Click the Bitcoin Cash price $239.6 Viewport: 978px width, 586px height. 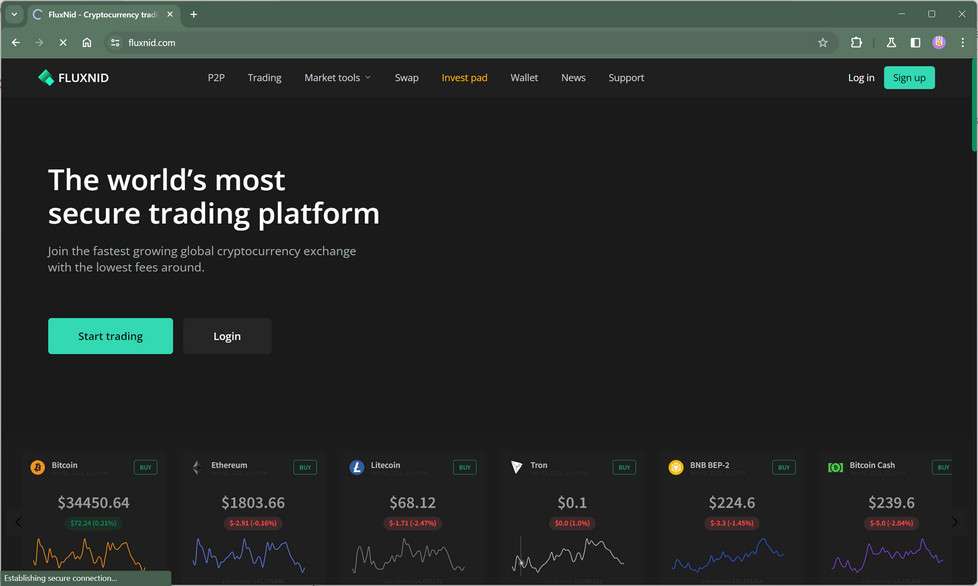(x=891, y=502)
